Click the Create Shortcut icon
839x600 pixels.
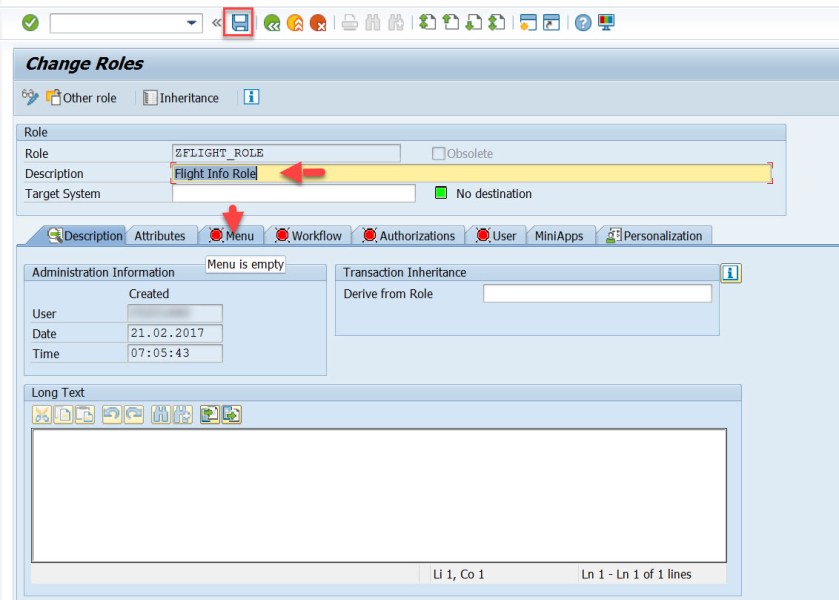tap(551, 22)
